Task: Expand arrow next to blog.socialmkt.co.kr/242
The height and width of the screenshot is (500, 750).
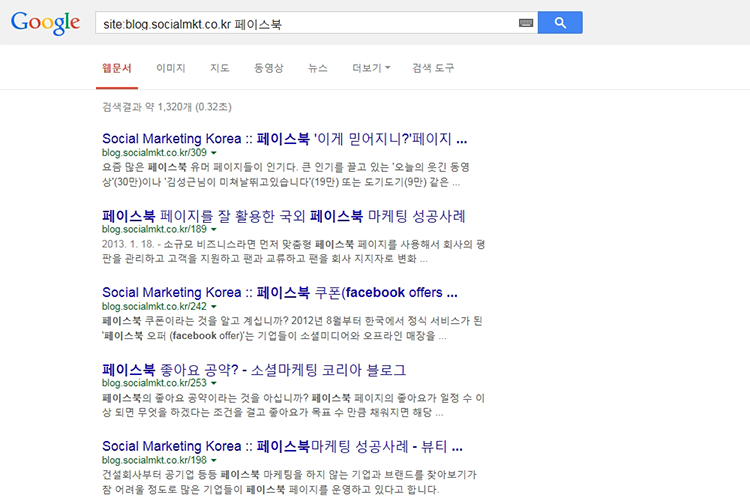Action: (x=214, y=307)
